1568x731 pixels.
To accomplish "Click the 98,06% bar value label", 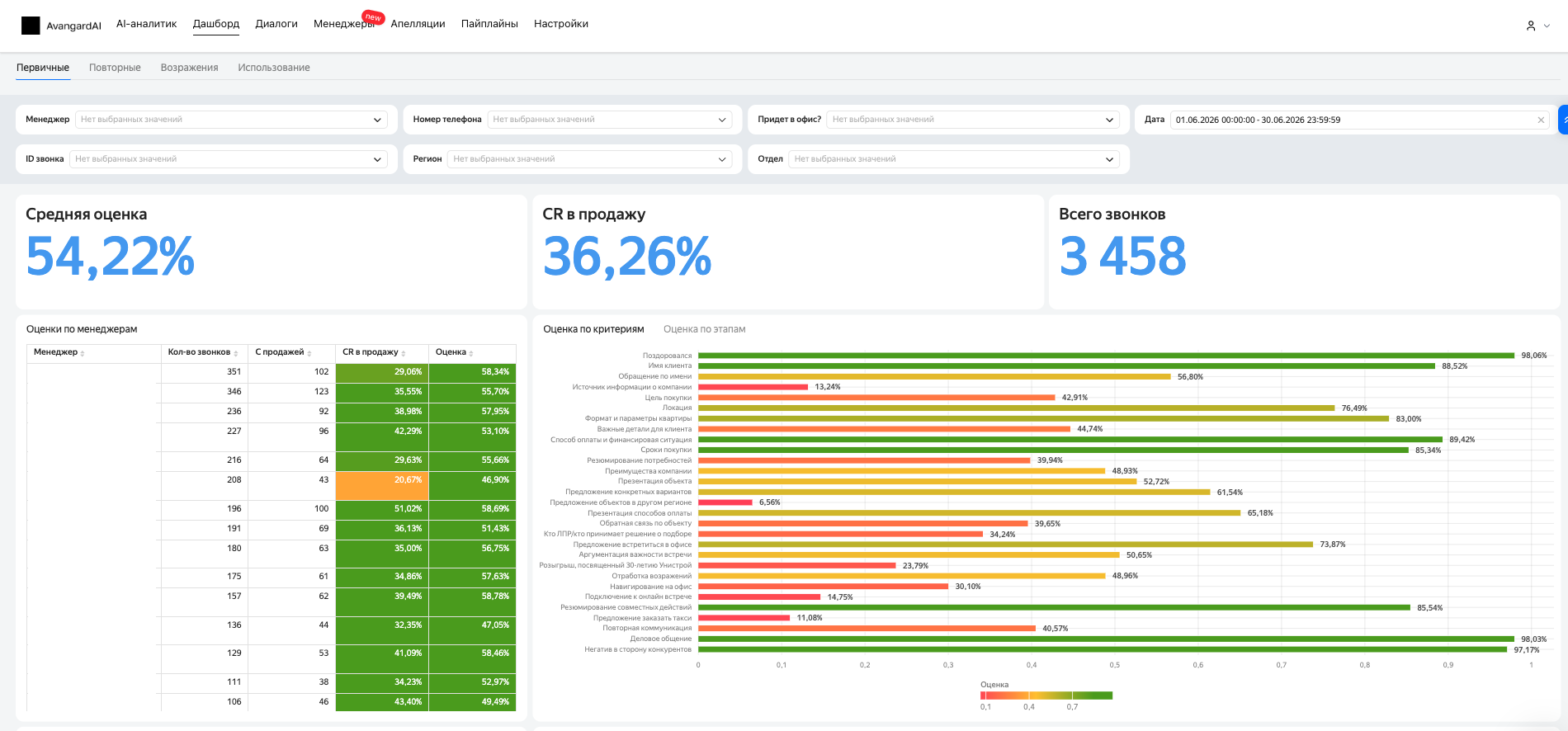I will pos(1534,356).
